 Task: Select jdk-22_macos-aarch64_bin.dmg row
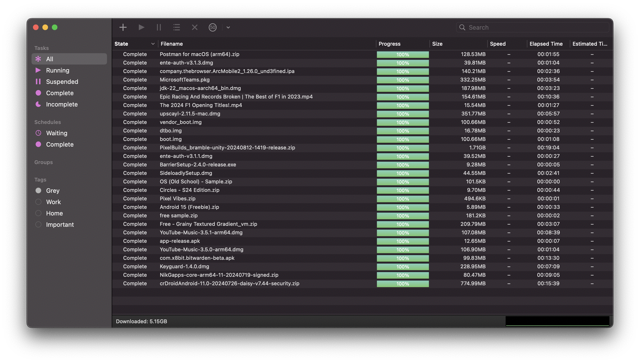(362, 88)
